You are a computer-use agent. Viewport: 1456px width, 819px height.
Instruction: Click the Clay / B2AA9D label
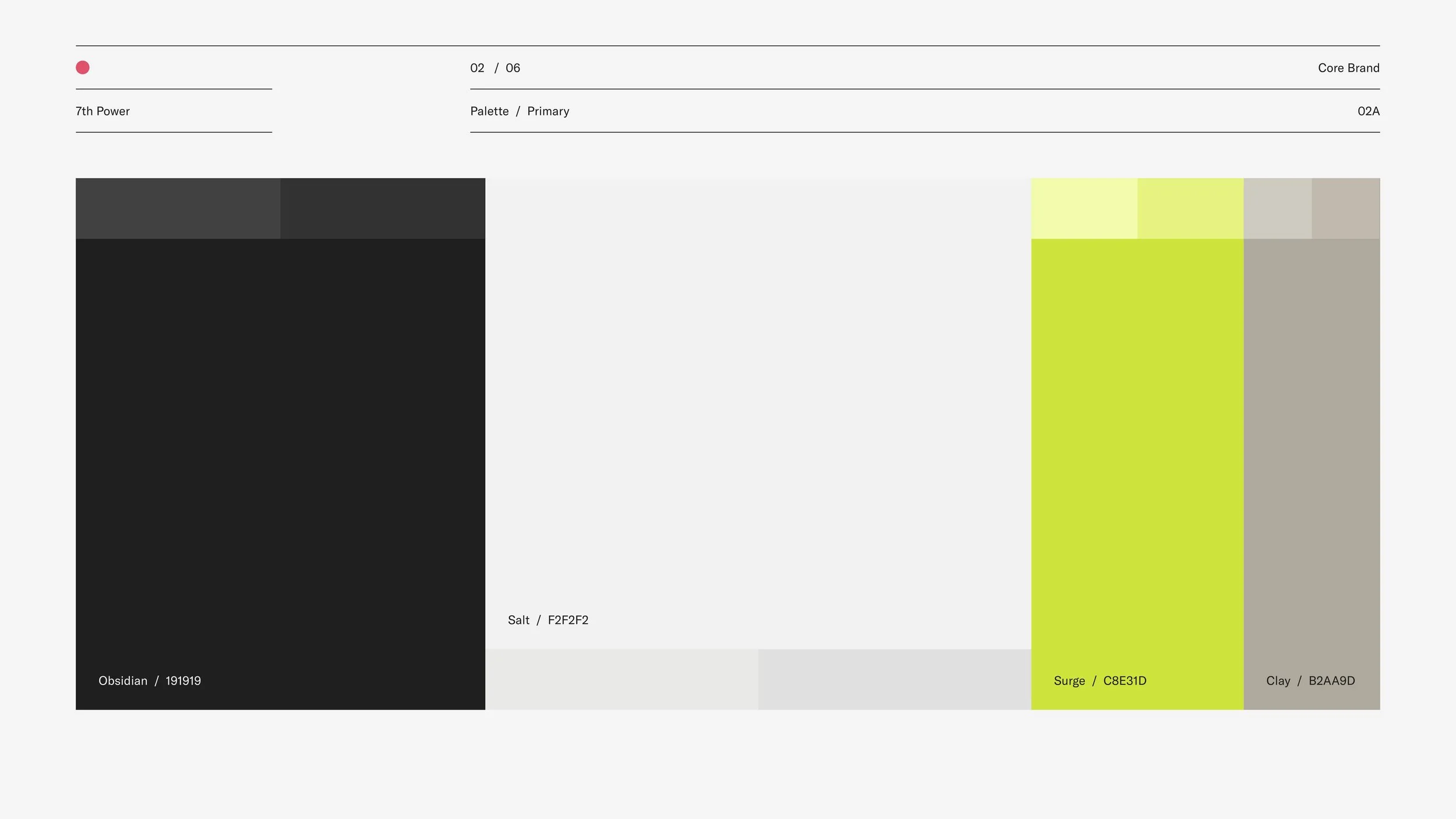tap(1310, 681)
